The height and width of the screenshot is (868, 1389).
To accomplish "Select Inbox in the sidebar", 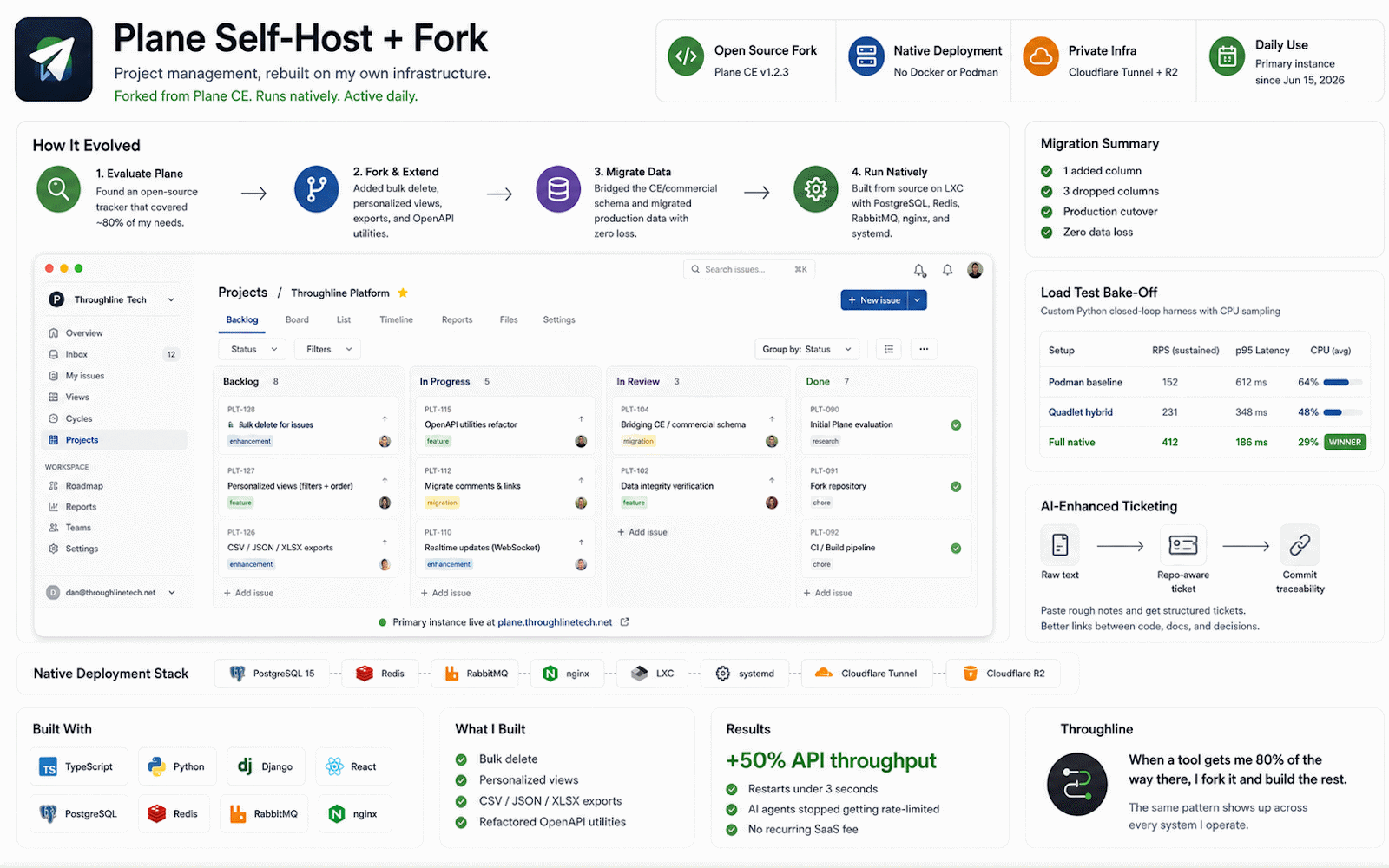I will (114, 354).
